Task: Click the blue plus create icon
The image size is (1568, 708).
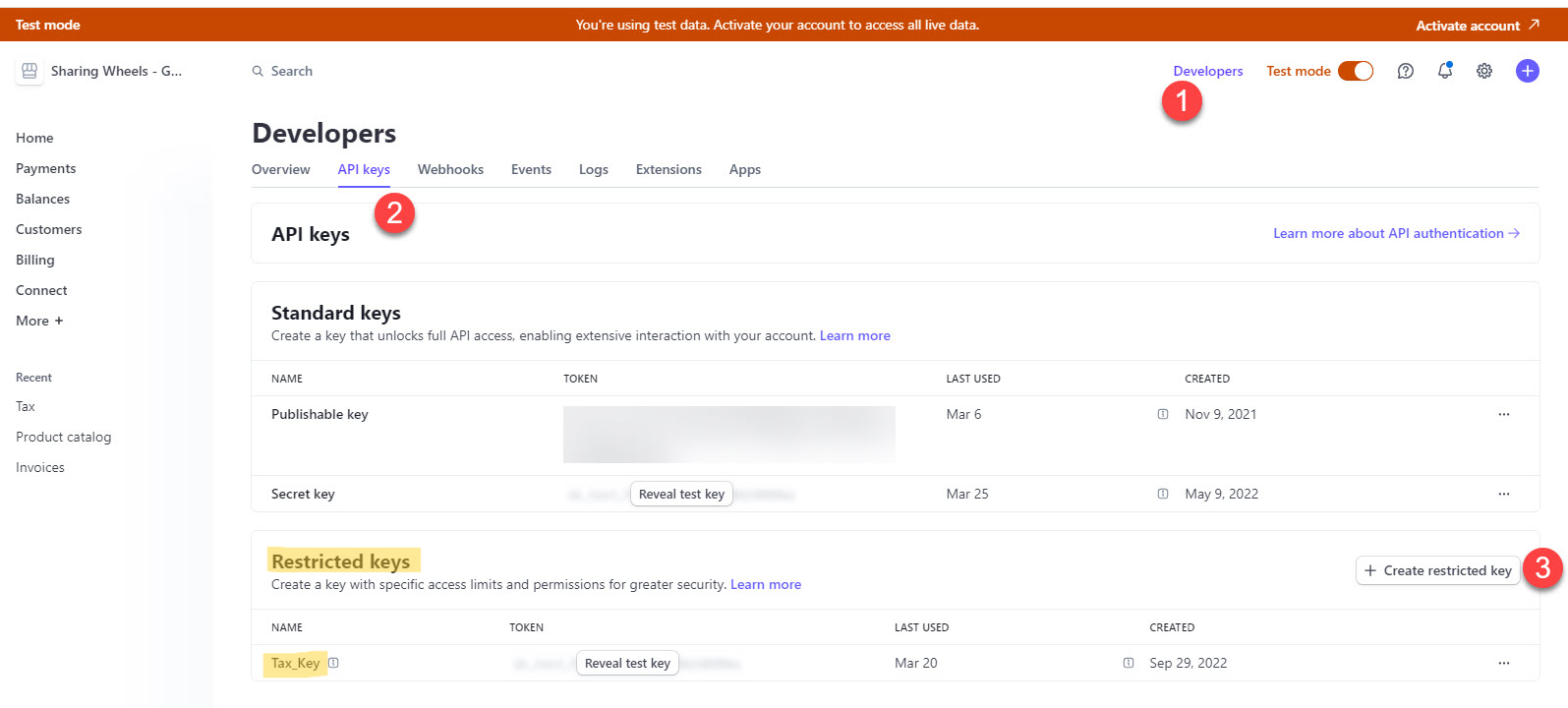Action: tap(1527, 71)
